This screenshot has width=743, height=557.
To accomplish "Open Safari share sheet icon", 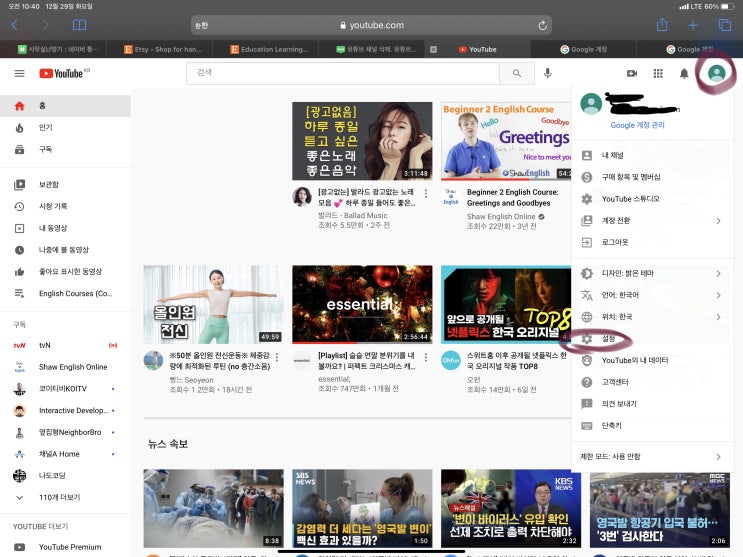I will [x=662, y=25].
